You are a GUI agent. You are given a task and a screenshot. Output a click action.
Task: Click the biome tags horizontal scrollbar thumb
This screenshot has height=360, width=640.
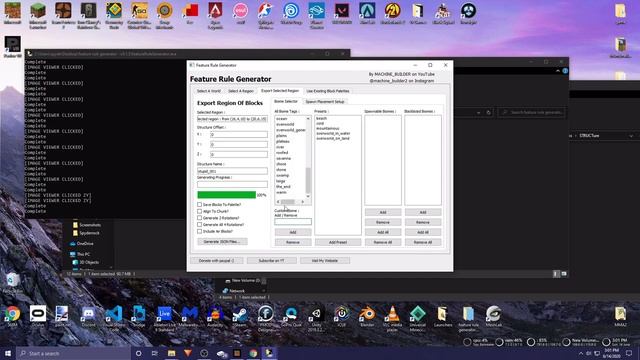288,202
